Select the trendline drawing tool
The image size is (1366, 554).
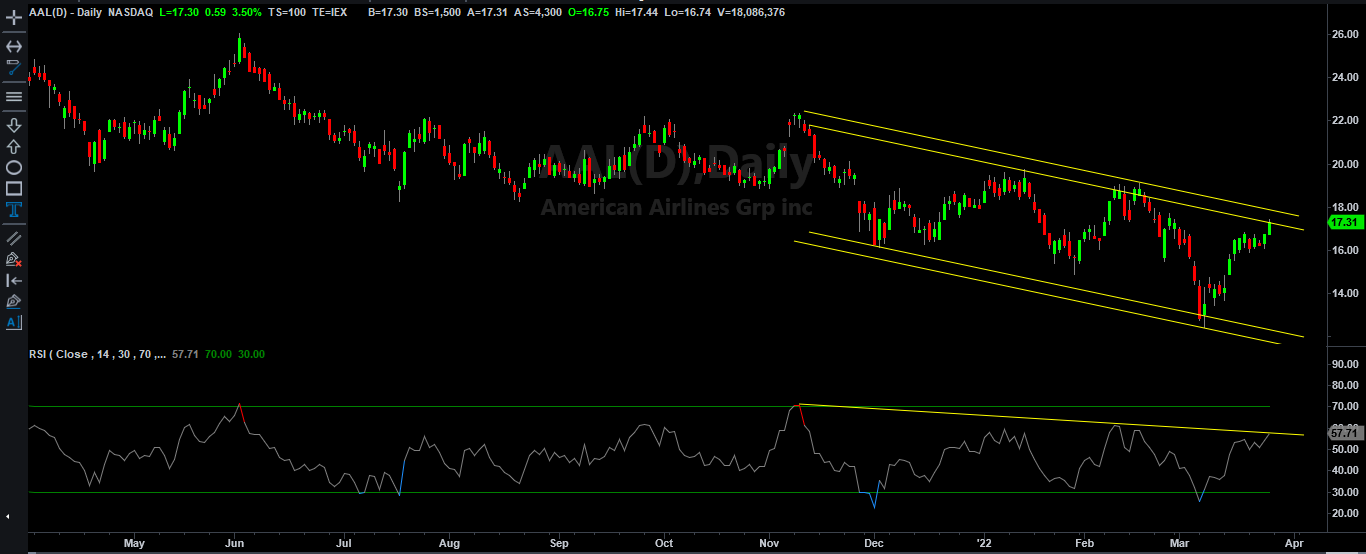tap(14, 68)
